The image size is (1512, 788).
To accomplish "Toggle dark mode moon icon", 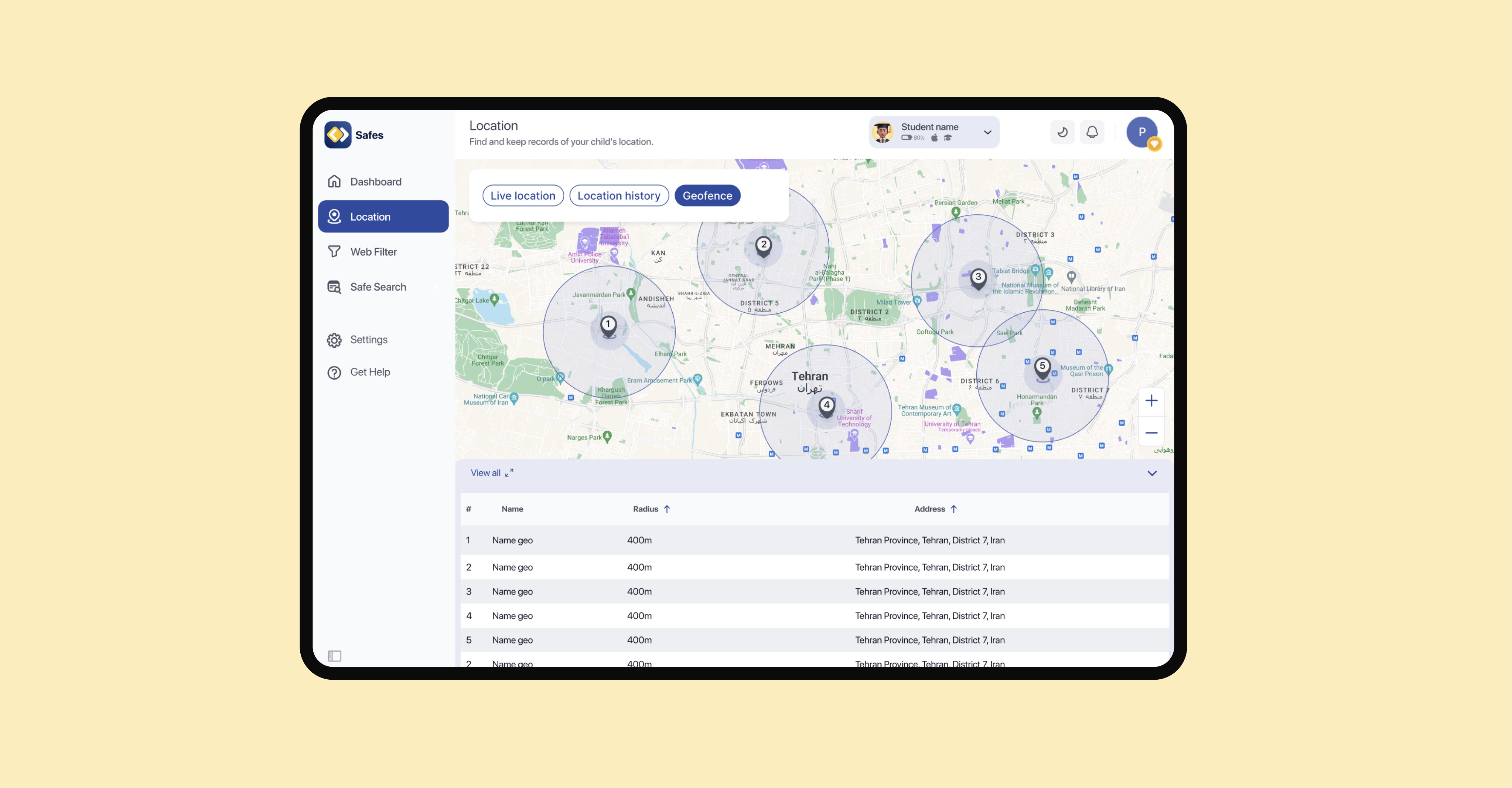I will tap(1062, 132).
